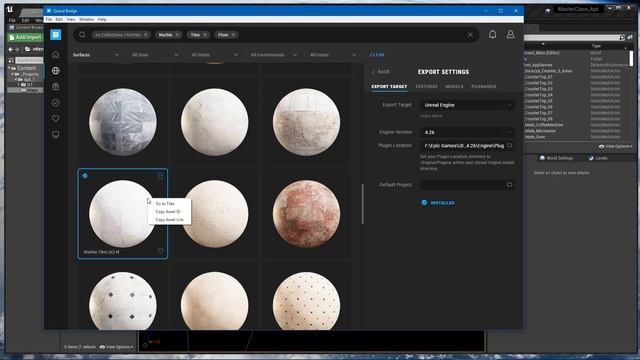Open the All Colors filter dropdown
The height and width of the screenshot is (360, 640).
333,55
